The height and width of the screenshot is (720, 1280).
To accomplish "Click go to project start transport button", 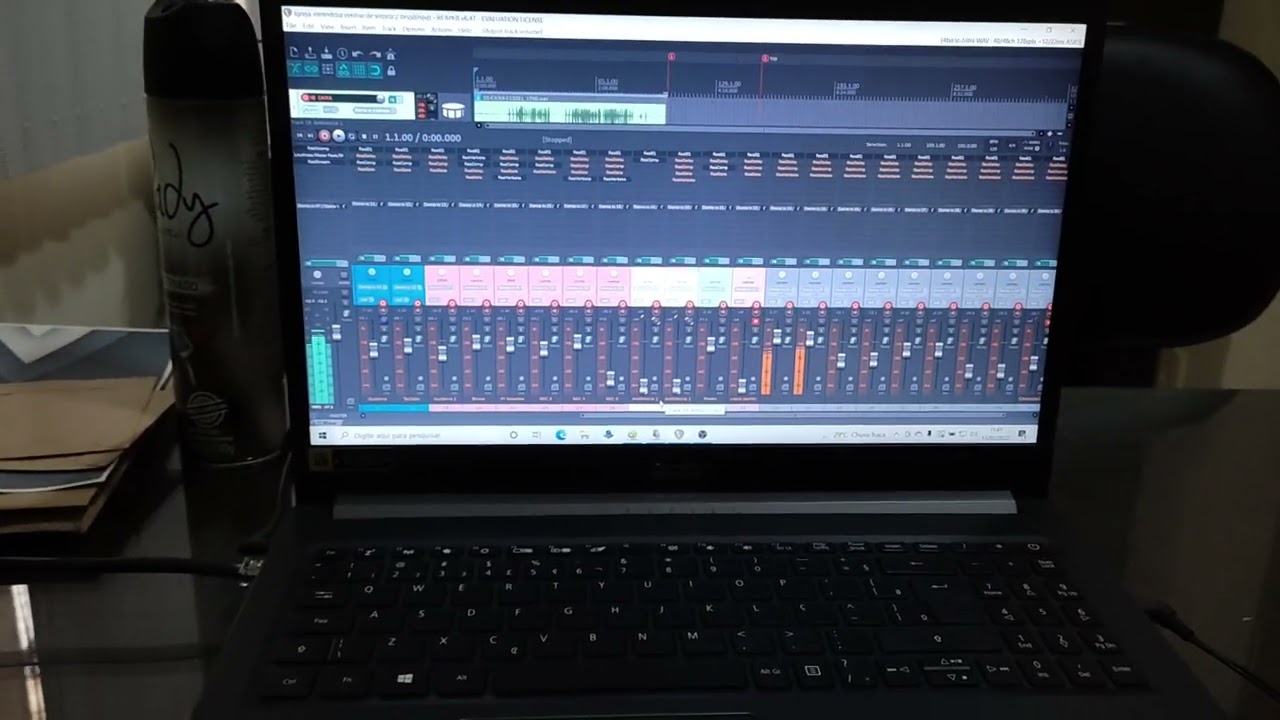I will coord(299,135).
